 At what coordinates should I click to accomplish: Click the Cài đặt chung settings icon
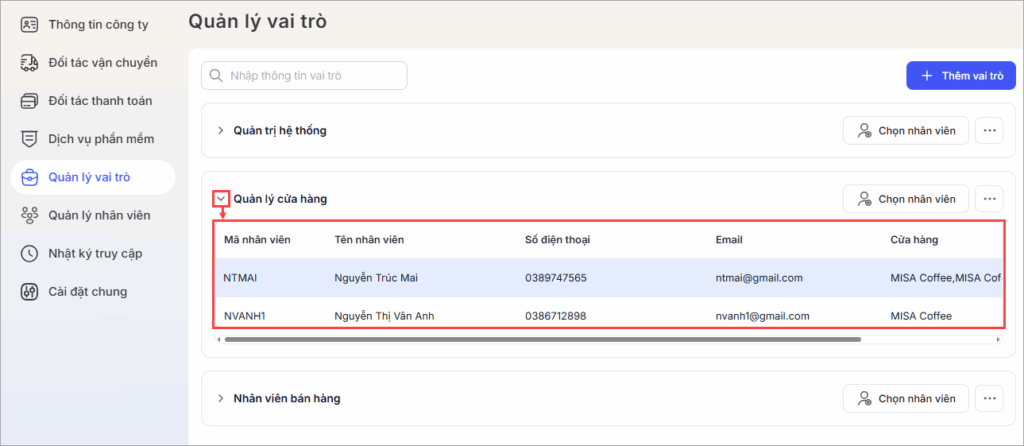(30, 292)
